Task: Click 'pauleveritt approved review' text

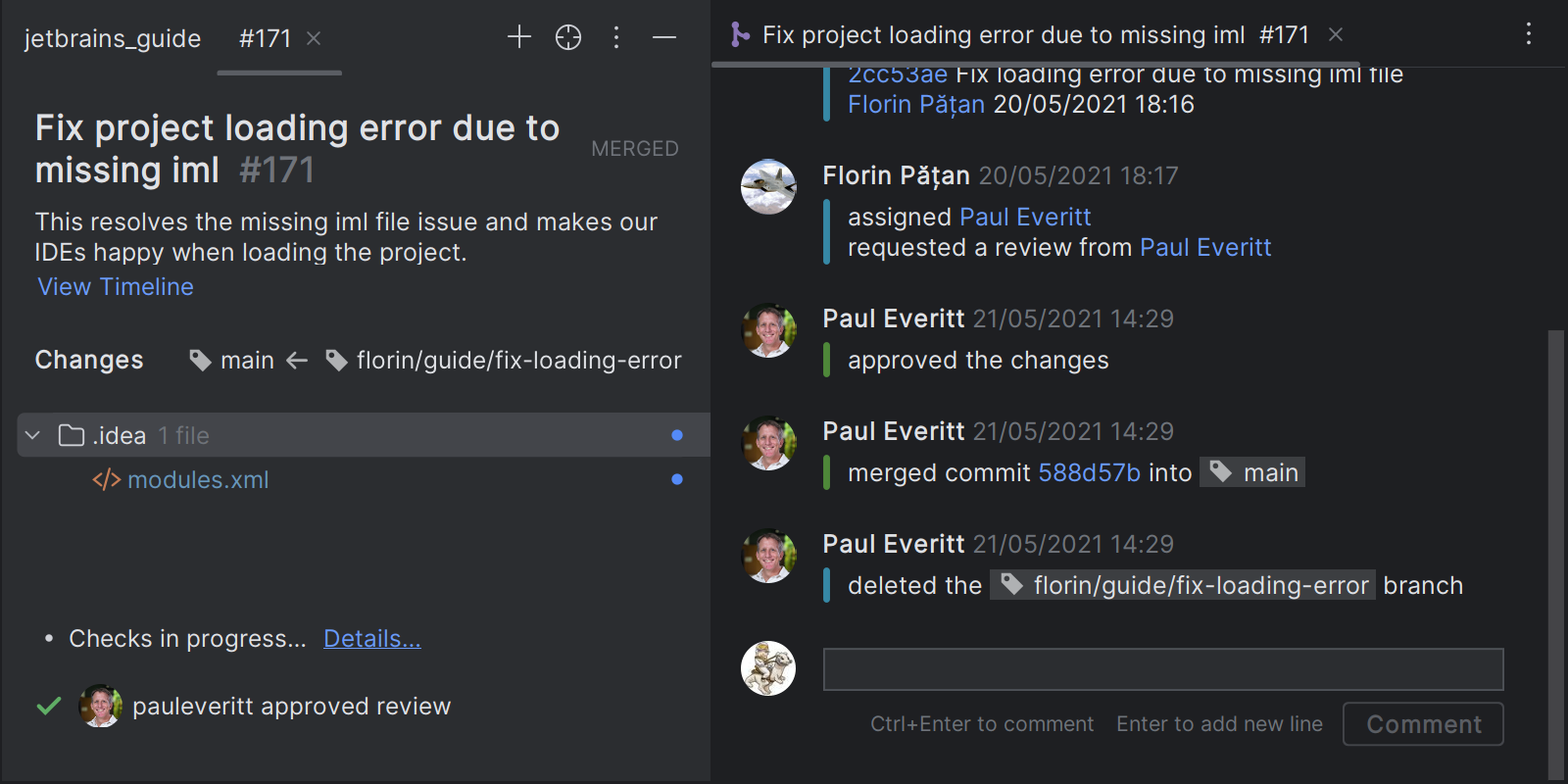Action: pyautogui.click(x=292, y=707)
